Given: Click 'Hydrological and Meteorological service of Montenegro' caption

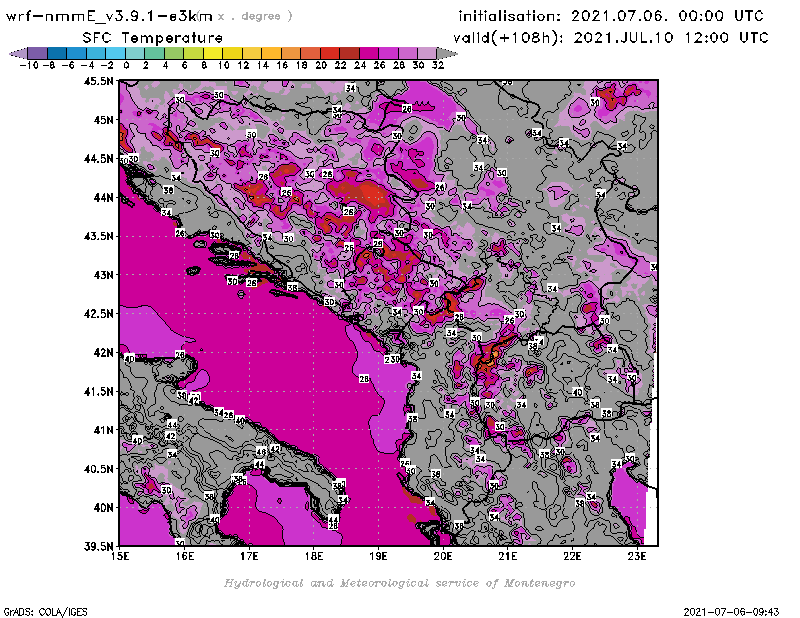Looking at the screenshot, I should (399, 583).
